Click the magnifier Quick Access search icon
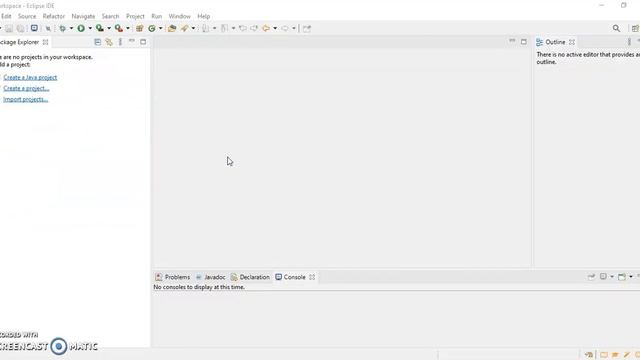Image resolution: width=640 pixels, height=360 pixels. tap(616, 28)
